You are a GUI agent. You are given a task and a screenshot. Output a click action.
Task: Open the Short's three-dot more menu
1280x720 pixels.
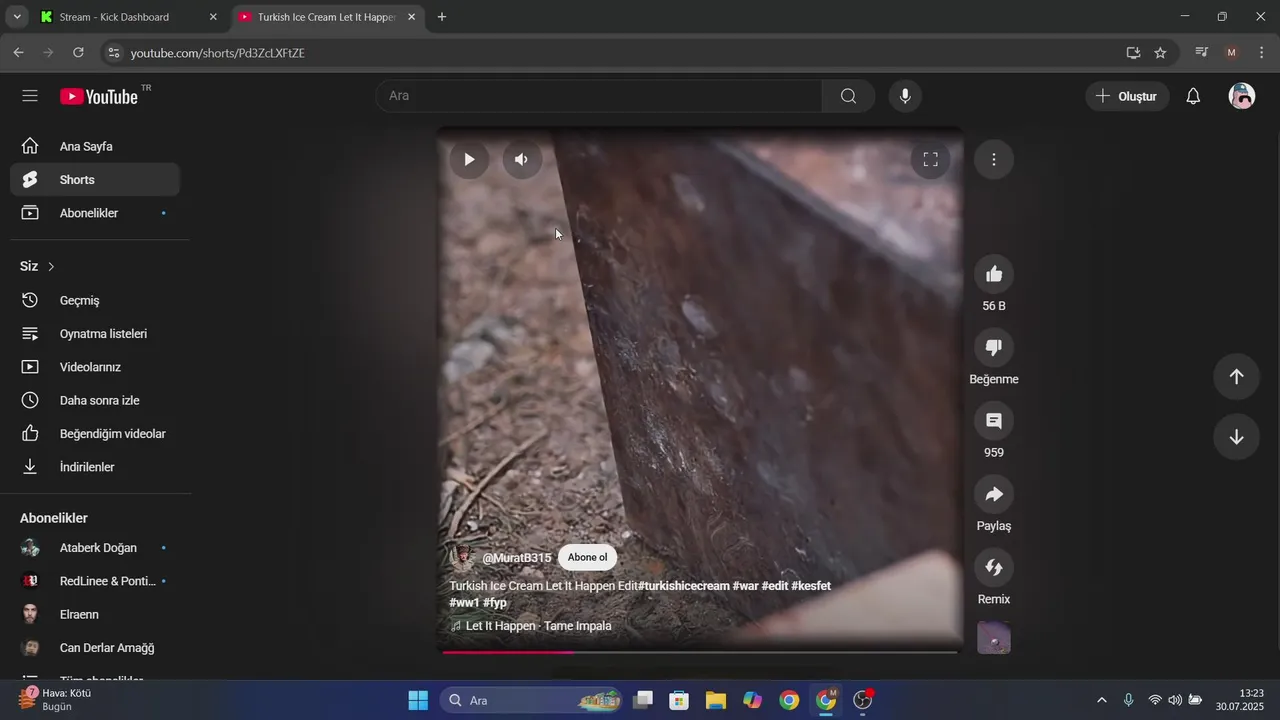(x=994, y=159)
